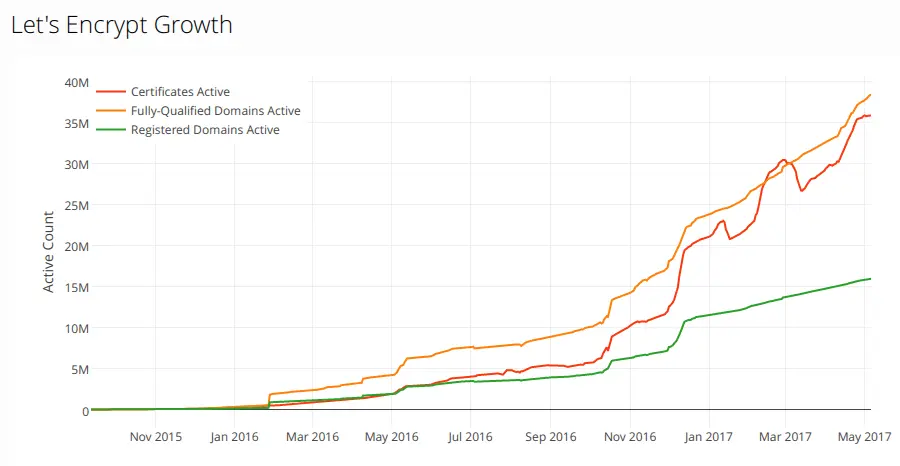
Task: Click the Mar 2016 x-axis label
Action: point(313,437)
